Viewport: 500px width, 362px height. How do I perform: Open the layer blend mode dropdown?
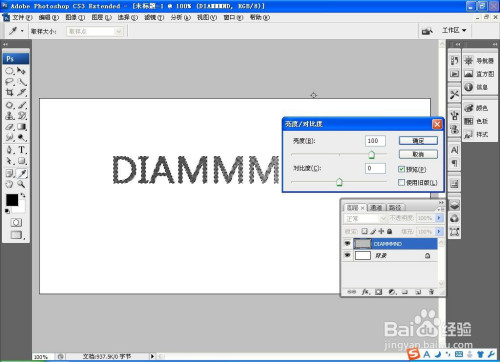365,219
